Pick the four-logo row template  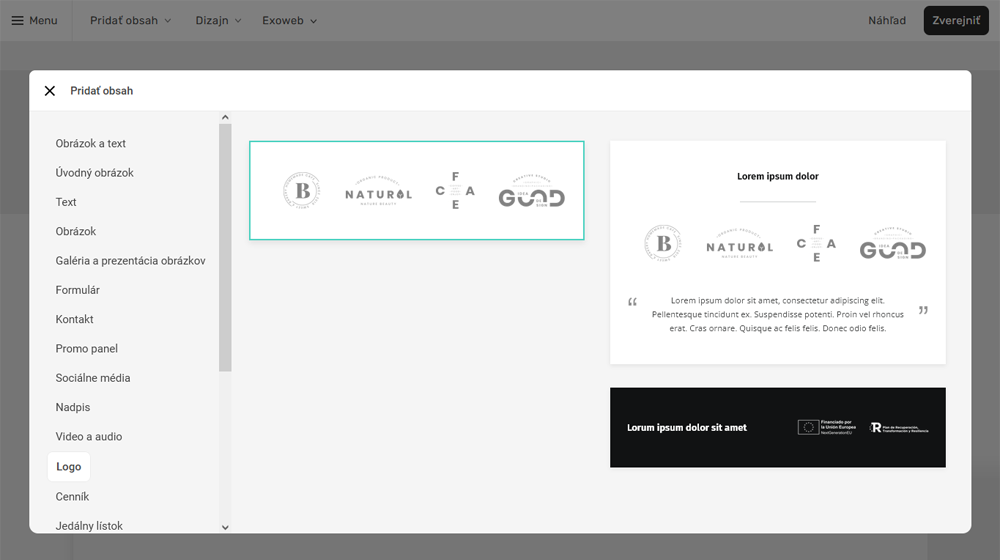point(416,190)
